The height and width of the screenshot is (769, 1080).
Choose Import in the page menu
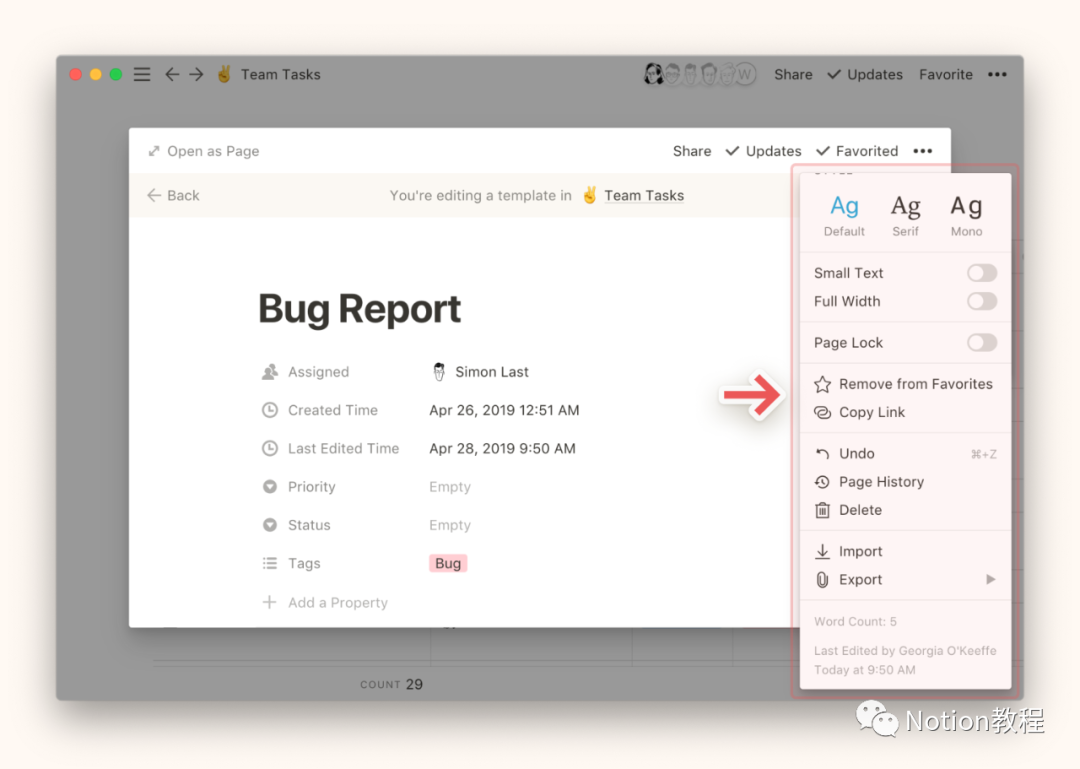860,551
